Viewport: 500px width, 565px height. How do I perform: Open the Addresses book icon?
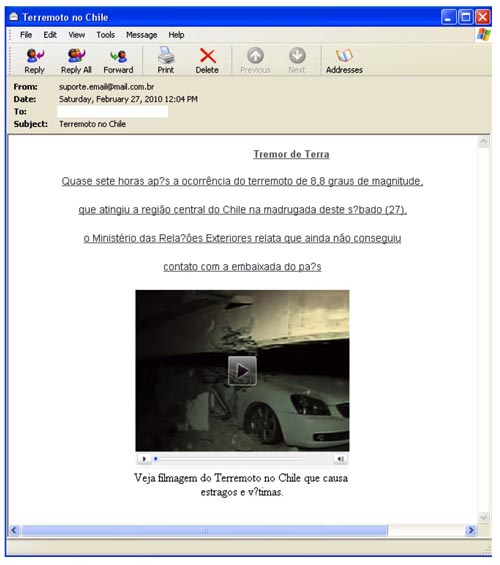[x=344, y=61]
